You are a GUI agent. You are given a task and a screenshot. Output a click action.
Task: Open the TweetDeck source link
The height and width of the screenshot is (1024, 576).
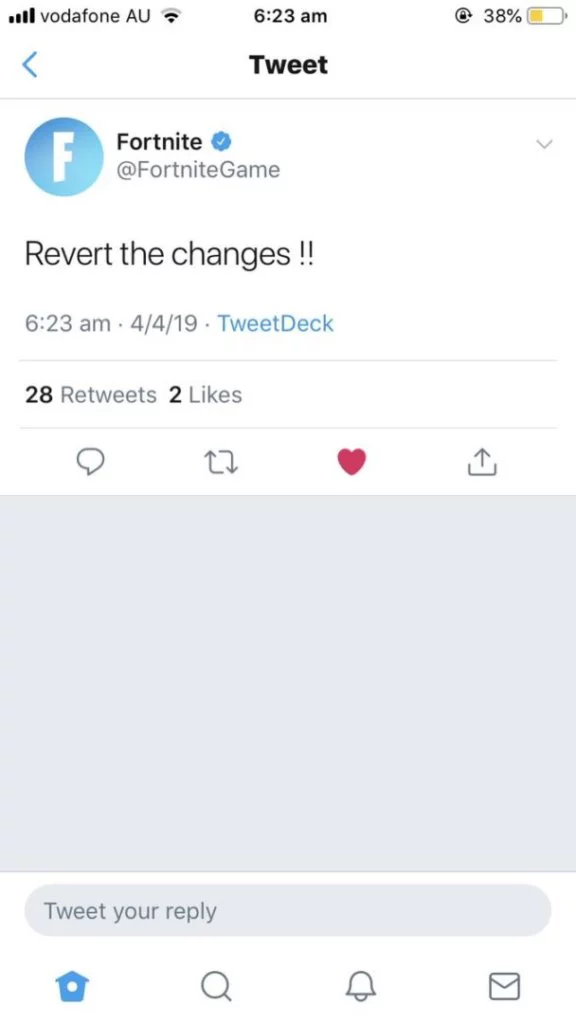tap(275, 323)
